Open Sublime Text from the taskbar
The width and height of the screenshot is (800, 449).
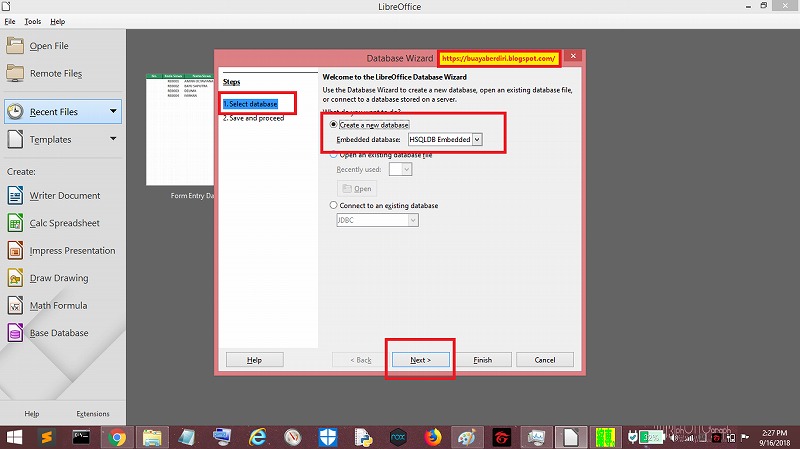47,438
